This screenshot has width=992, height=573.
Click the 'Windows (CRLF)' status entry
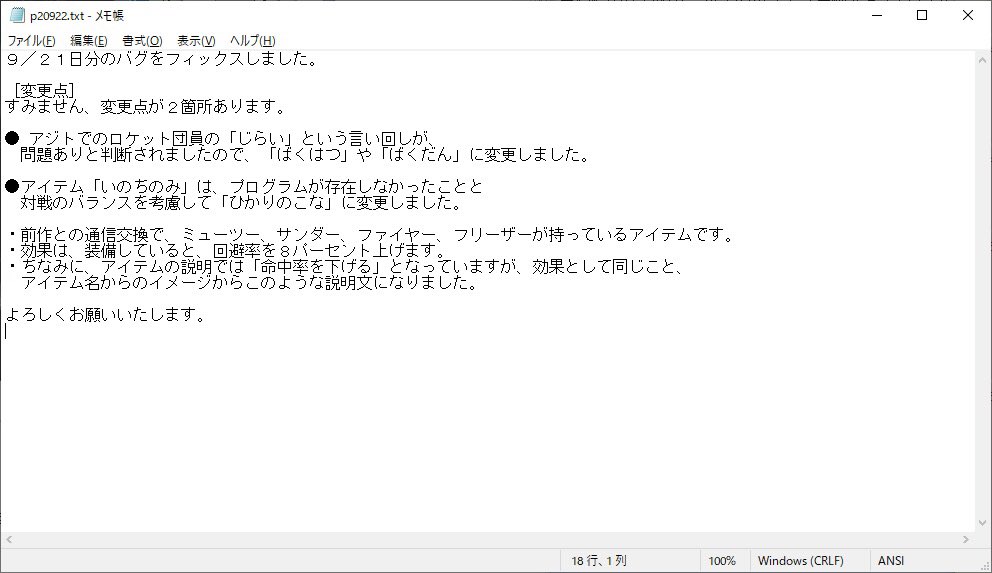800,561
